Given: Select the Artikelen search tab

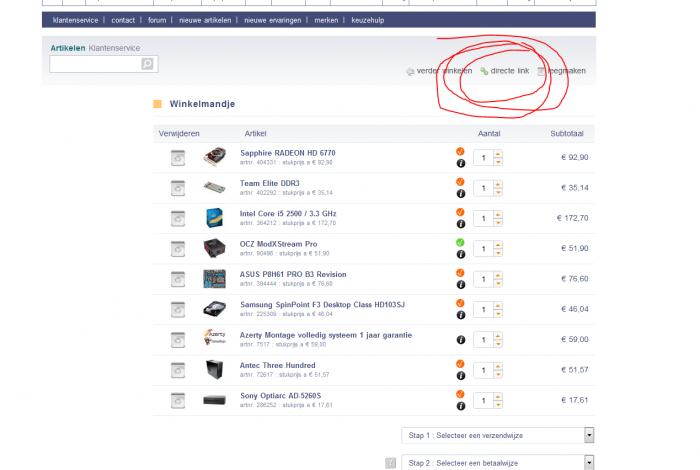Looking at the screenshot, I should [x=68, y=48].
